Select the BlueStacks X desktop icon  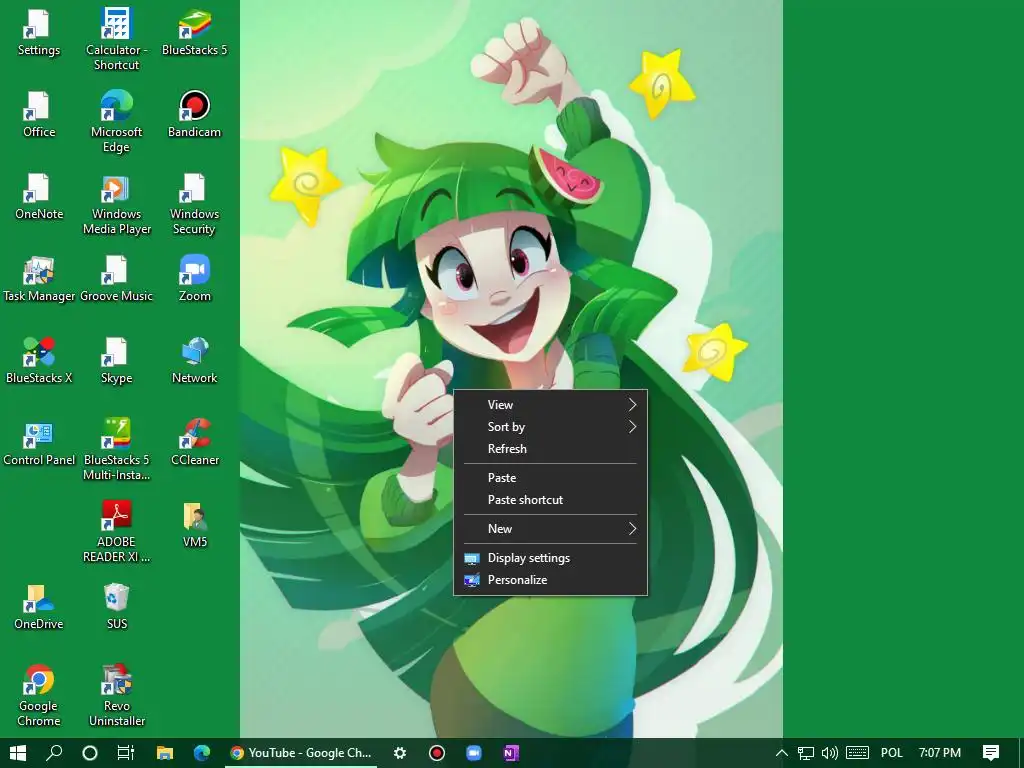39,360
